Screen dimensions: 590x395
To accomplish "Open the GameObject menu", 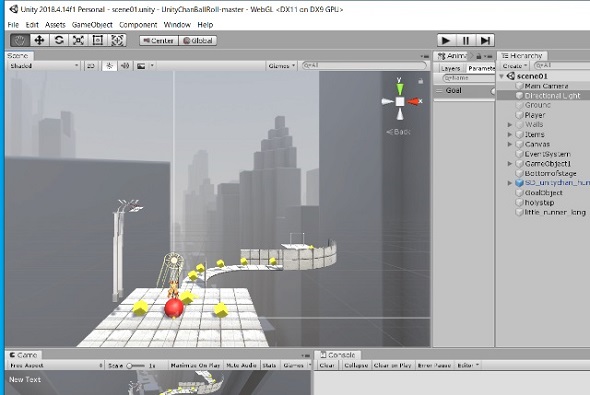I will (92, 25).
